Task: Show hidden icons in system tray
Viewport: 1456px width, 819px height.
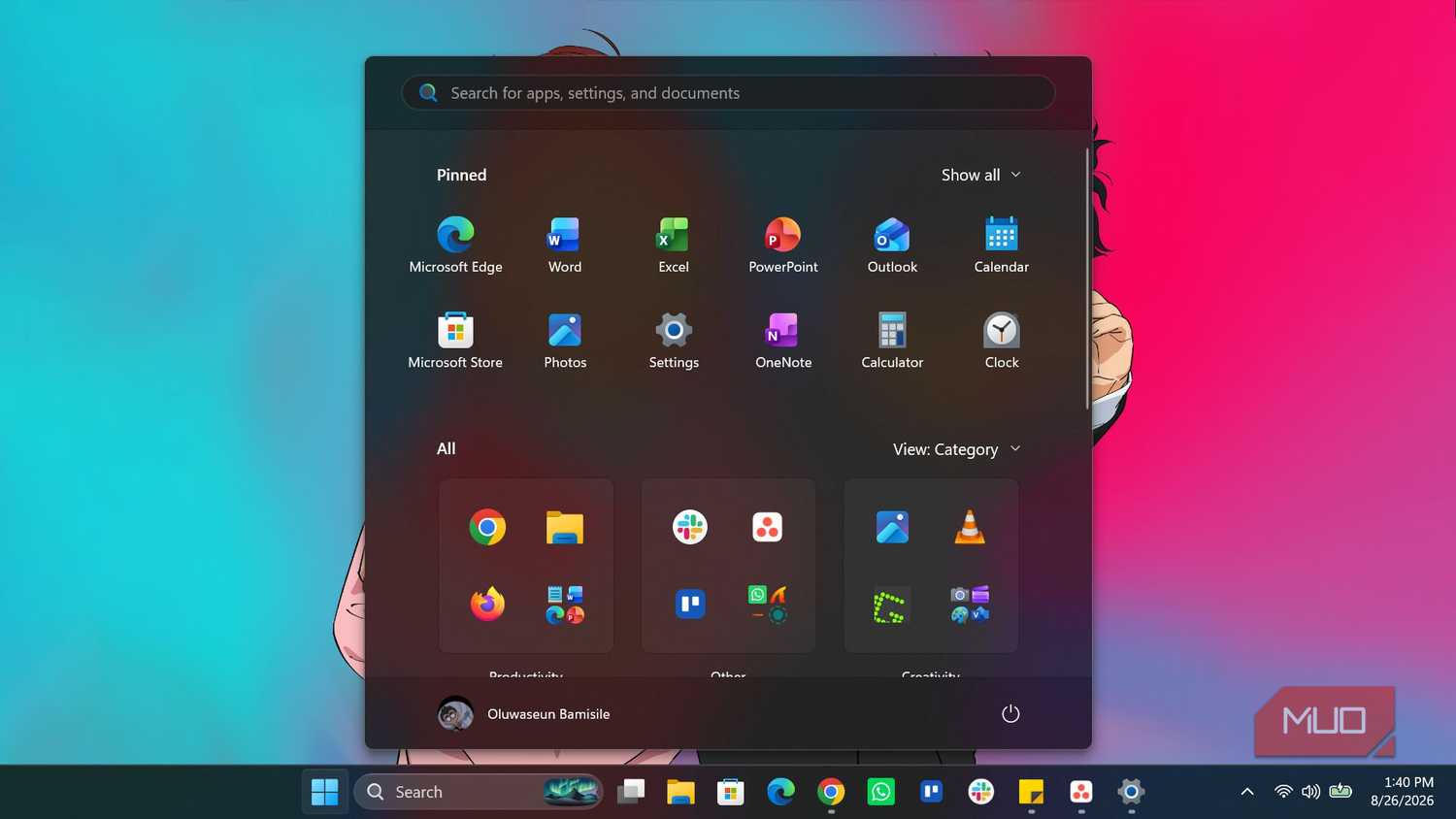Action: (1247, 792)
